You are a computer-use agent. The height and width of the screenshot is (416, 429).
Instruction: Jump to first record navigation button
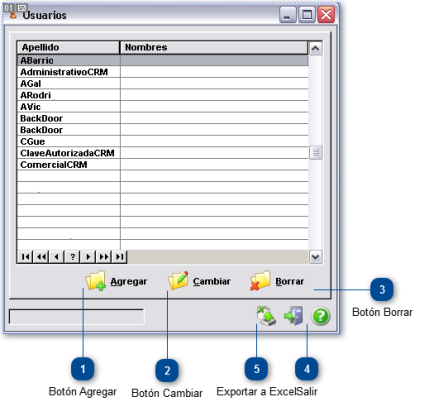tap(25, 257)
